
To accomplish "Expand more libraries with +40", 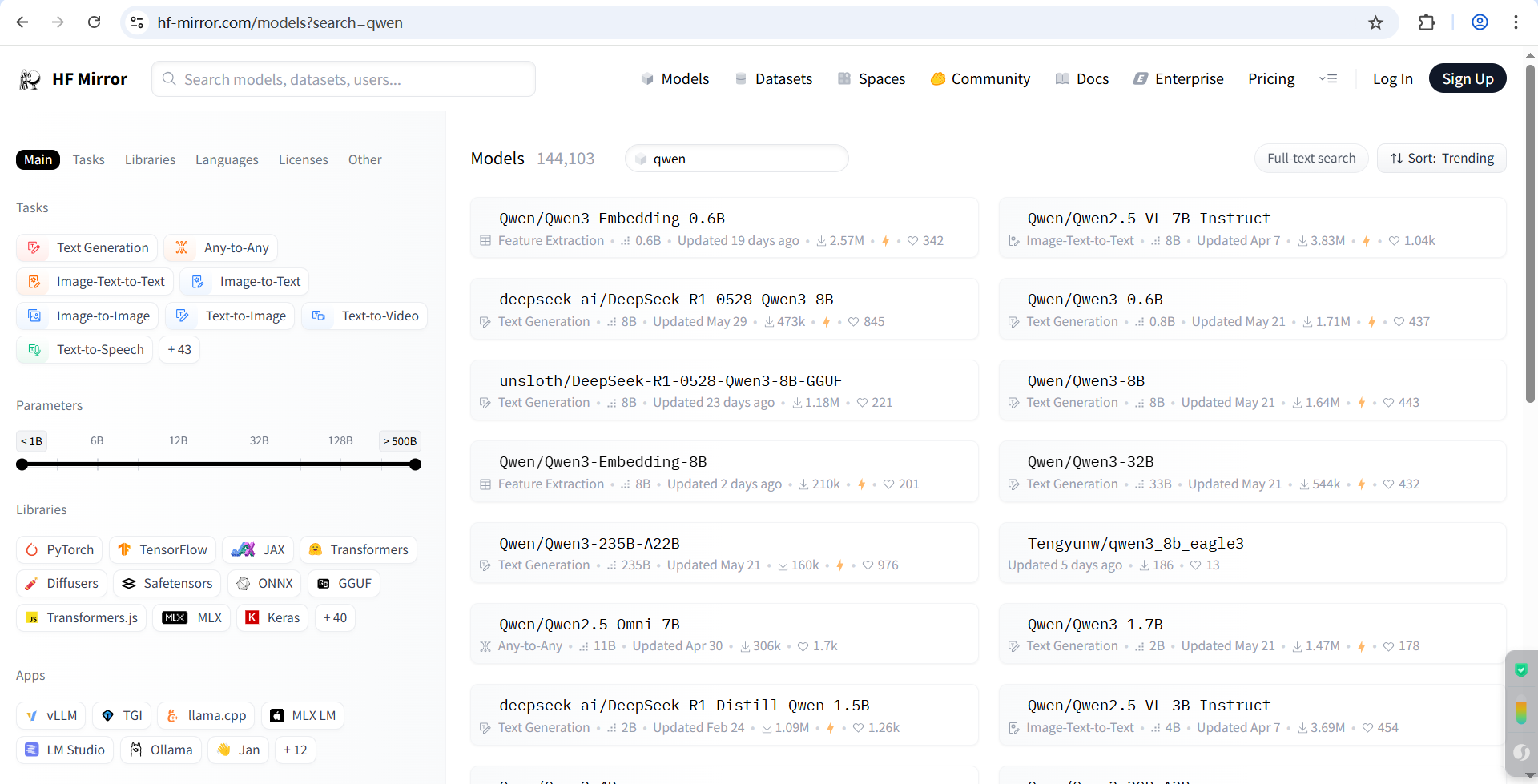I will pyautogui.click(x=335, y=618).
